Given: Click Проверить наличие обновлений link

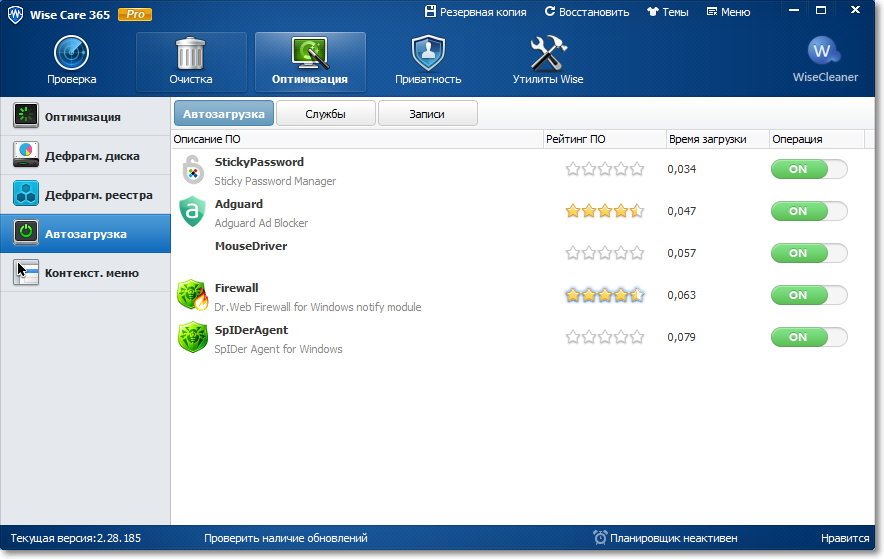Looking at the screenshot, I should (x=285, y=538).
